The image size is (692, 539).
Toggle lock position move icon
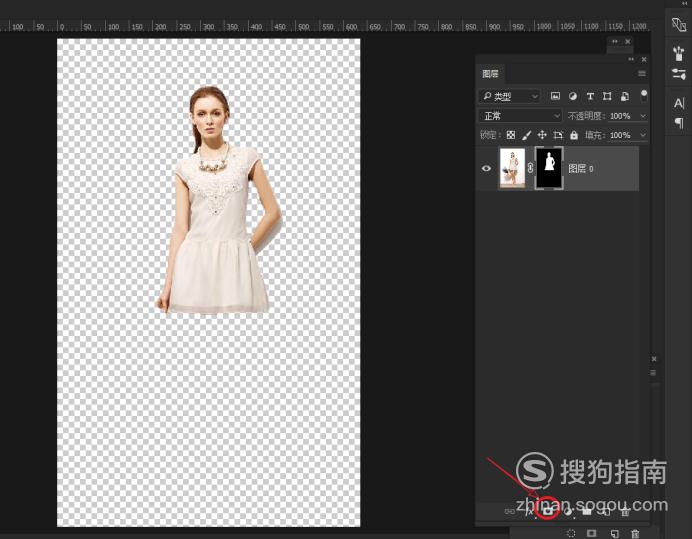(x=542, y=135)
